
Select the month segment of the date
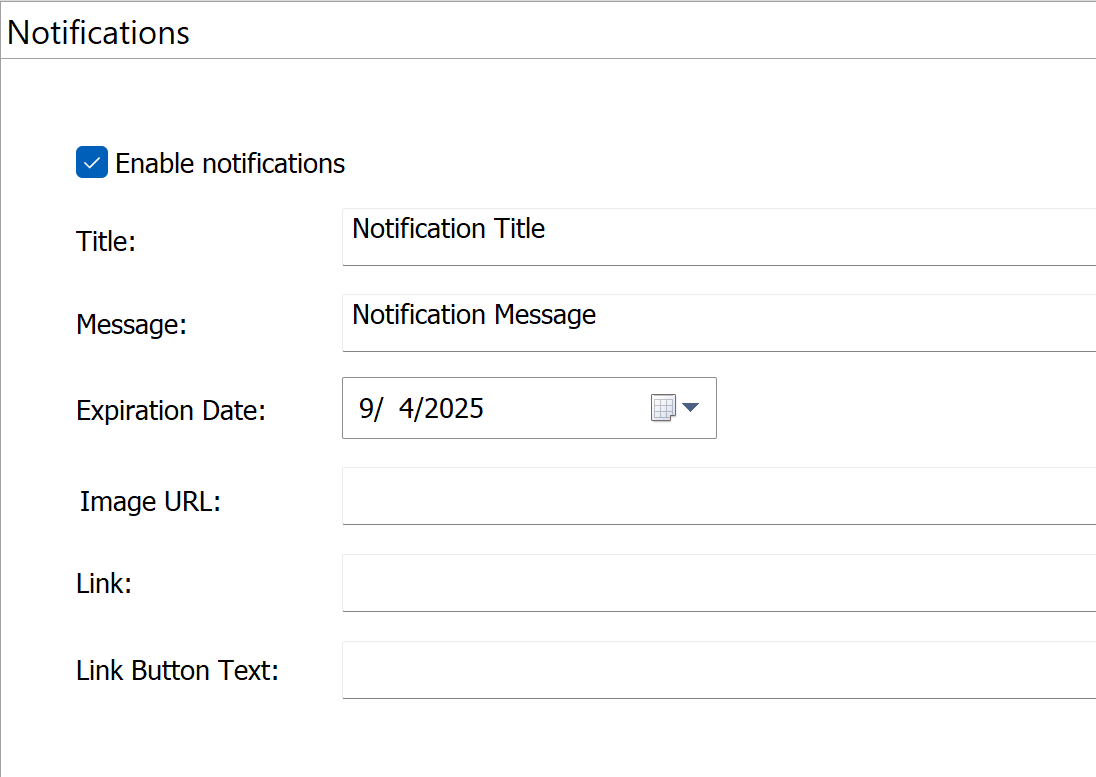(x=364, y=408)
